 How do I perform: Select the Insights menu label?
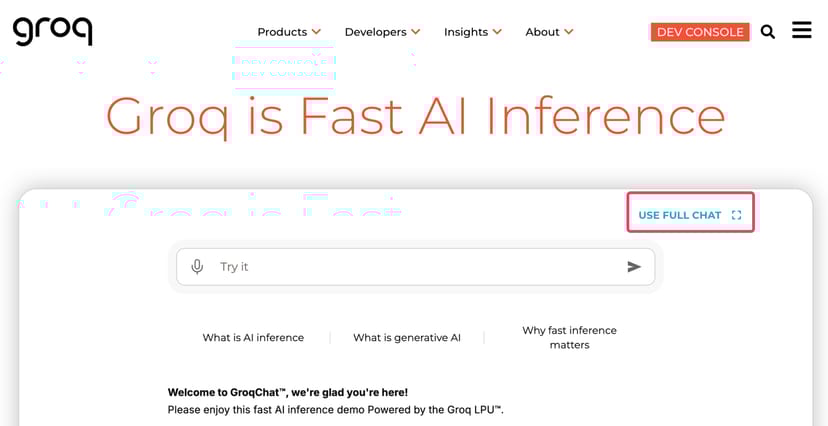pos(466,32)
